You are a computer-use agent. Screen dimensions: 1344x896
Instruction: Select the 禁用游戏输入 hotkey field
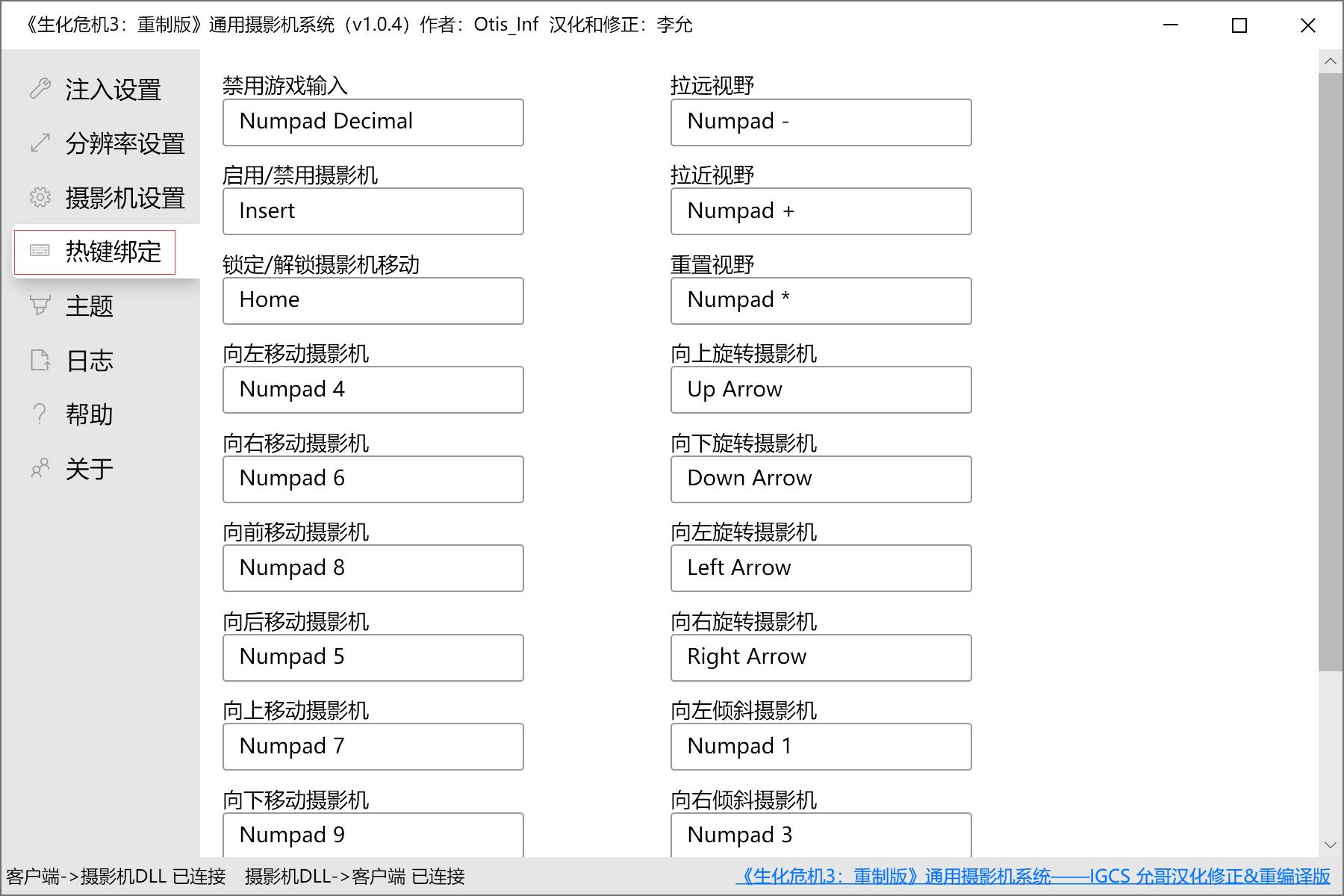point(373,122)
